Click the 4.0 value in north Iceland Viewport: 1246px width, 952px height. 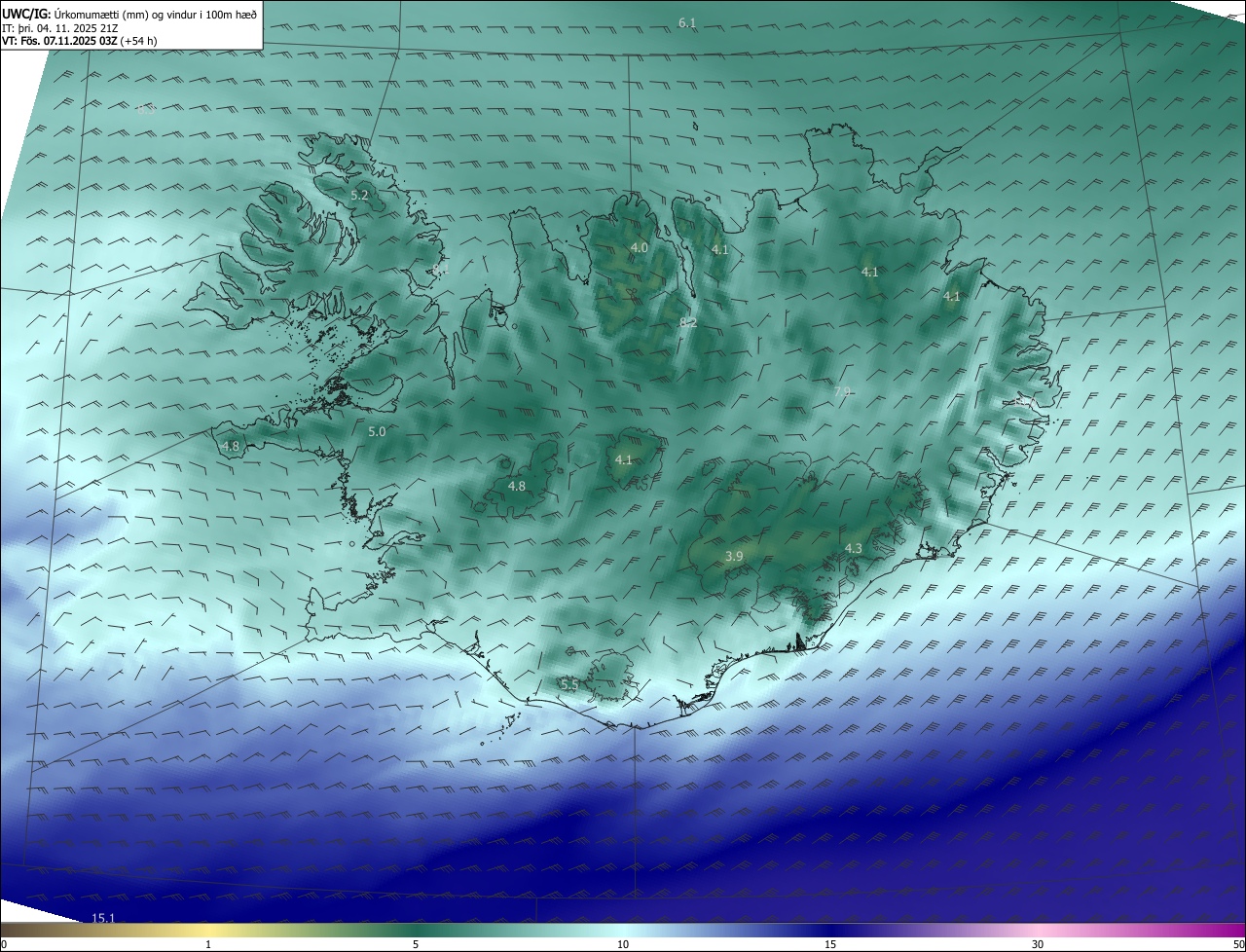pyautogui.click(x=639, y=248)
